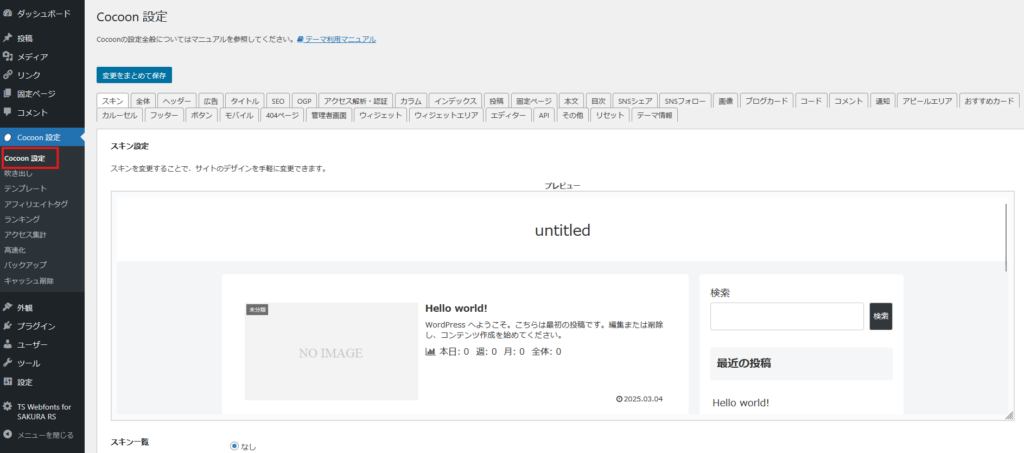Click the ツール wrench icon

pos(8,363)
